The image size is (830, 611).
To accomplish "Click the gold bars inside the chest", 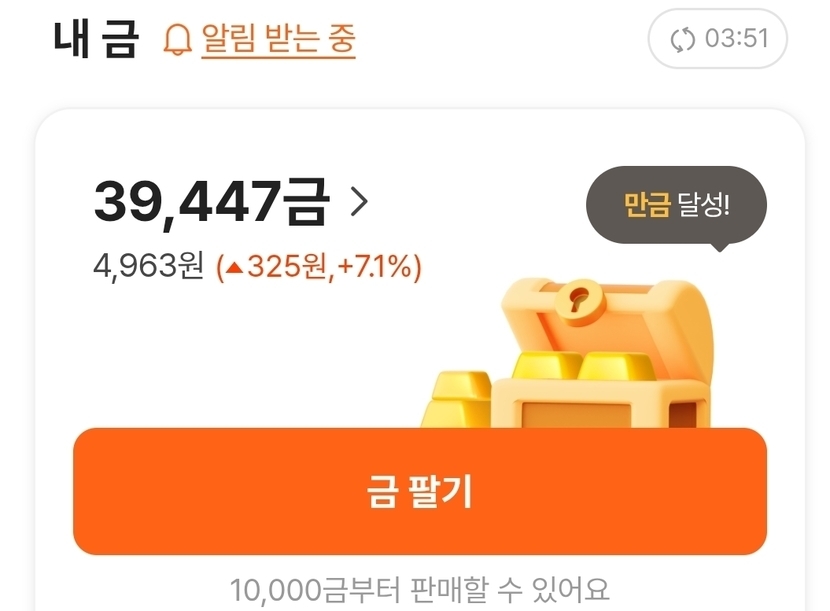I will [x=584, y=366].
